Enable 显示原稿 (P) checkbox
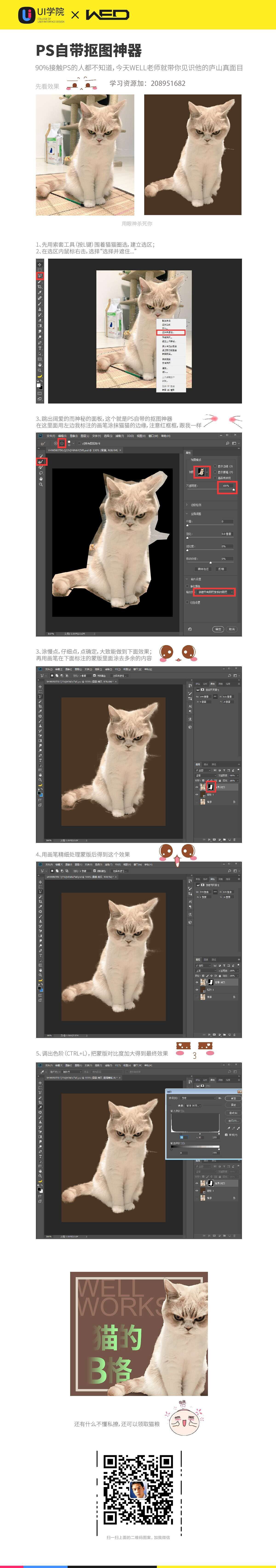Screen dimensions: 276x1568 tap(215, 472)
